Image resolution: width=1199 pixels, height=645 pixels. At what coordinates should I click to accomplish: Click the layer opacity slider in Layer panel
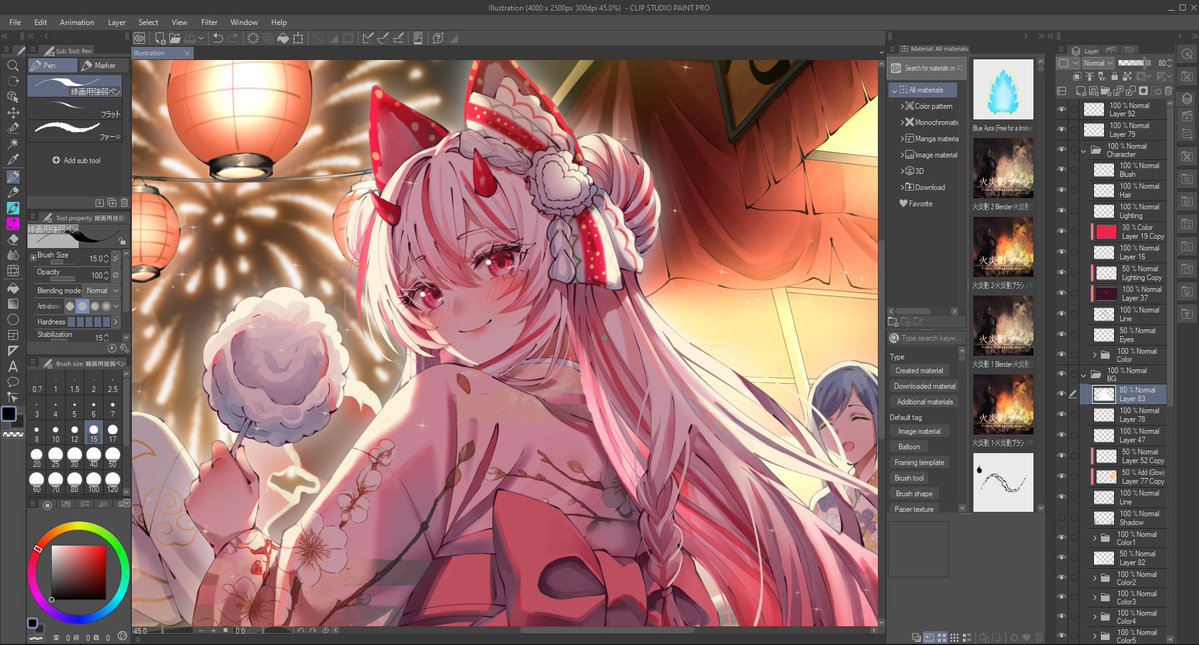pyautogui.click(x=1135, y=63)
